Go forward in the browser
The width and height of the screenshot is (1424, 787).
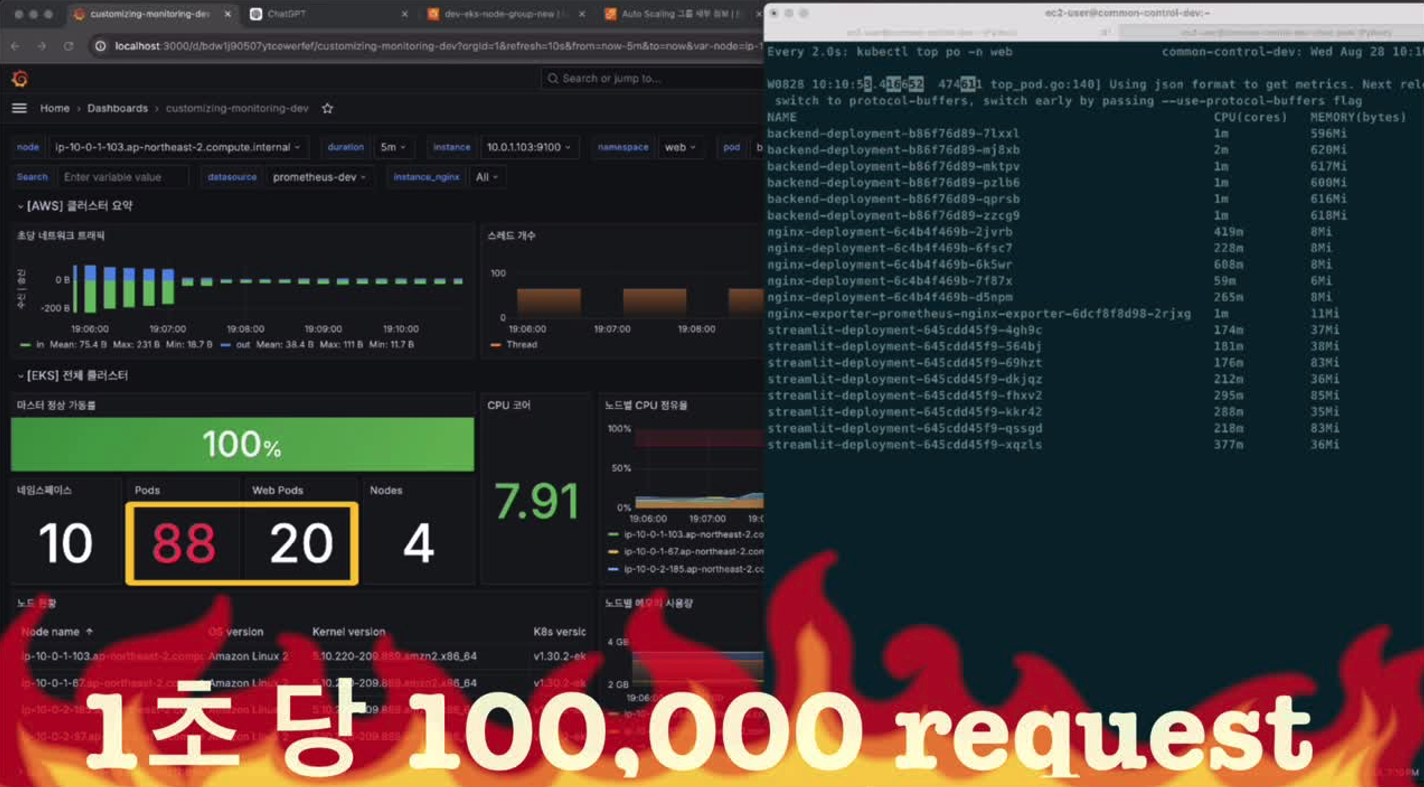[41, 46]
